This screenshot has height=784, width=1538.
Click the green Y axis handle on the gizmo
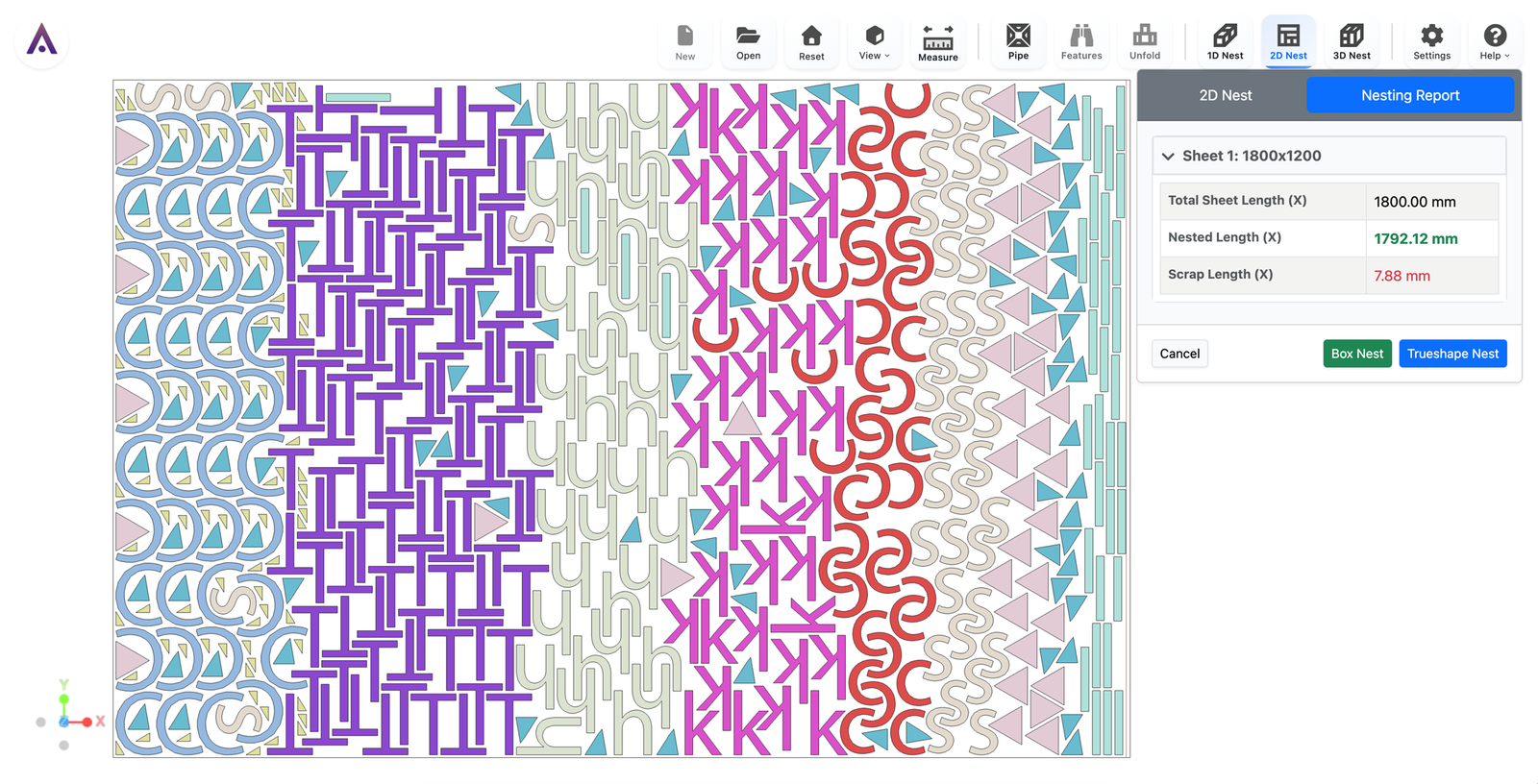click(x=63, y=698)
